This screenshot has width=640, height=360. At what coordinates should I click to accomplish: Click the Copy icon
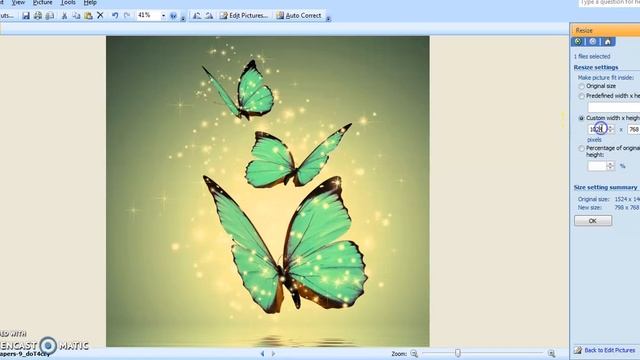76,16
